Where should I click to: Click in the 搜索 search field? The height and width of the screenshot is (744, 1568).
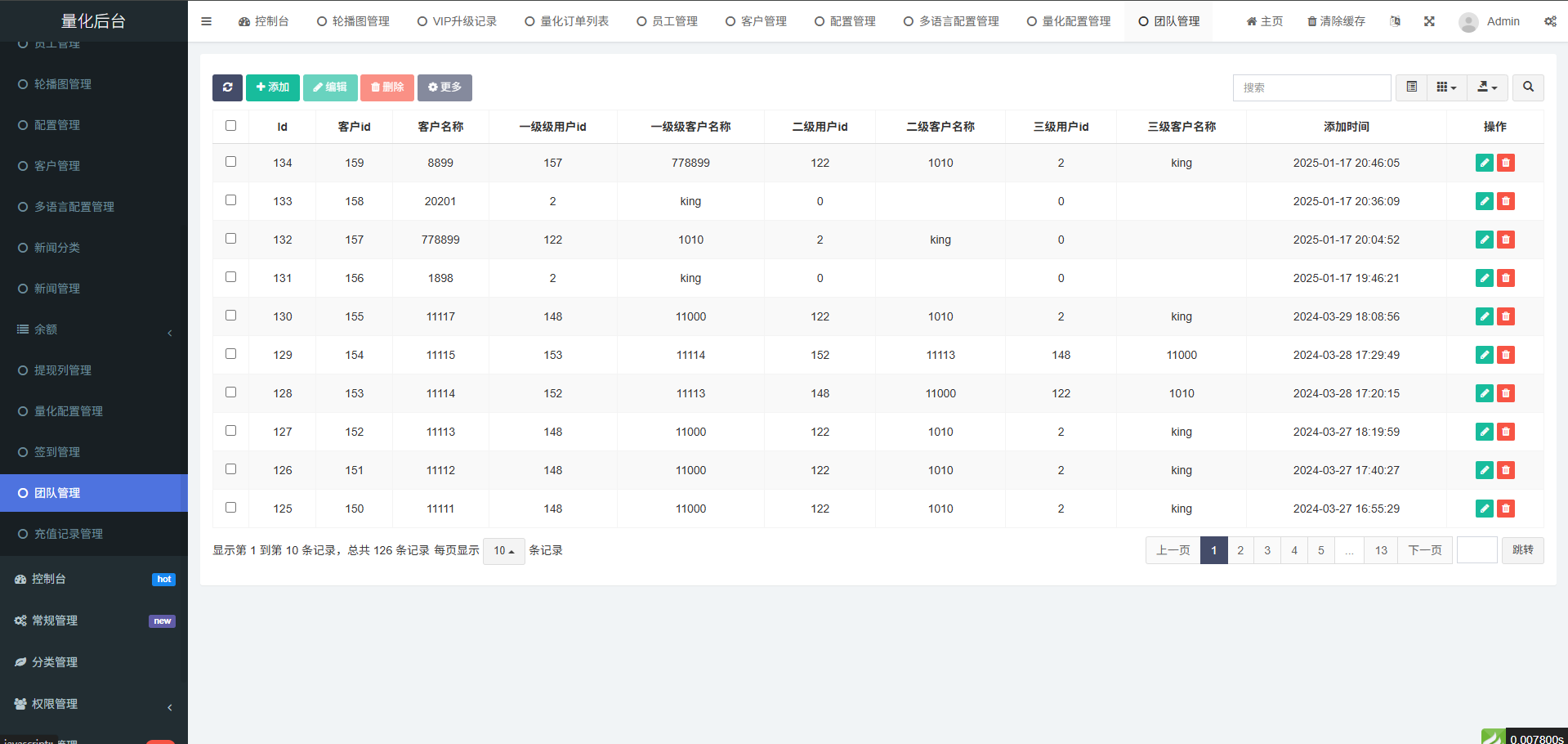(x=1311, y=87)
